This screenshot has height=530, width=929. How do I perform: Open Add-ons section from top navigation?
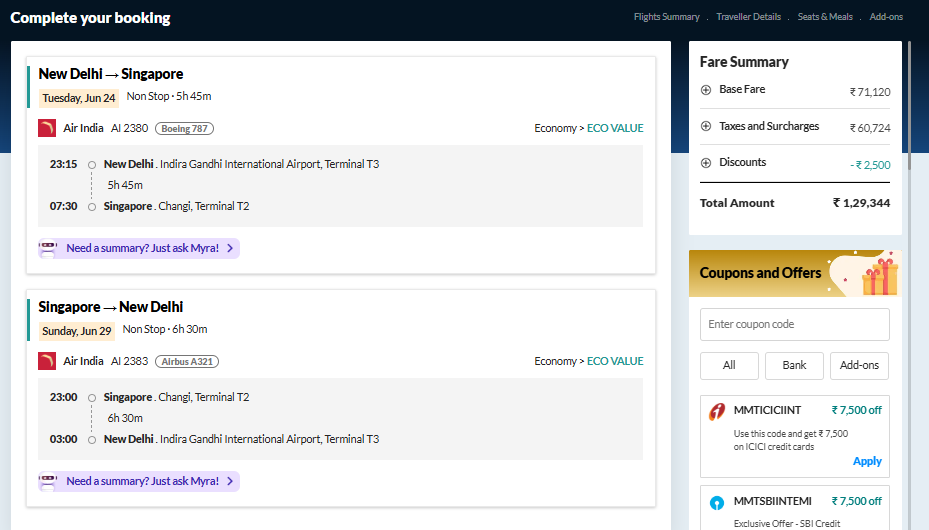pos(886,17)
